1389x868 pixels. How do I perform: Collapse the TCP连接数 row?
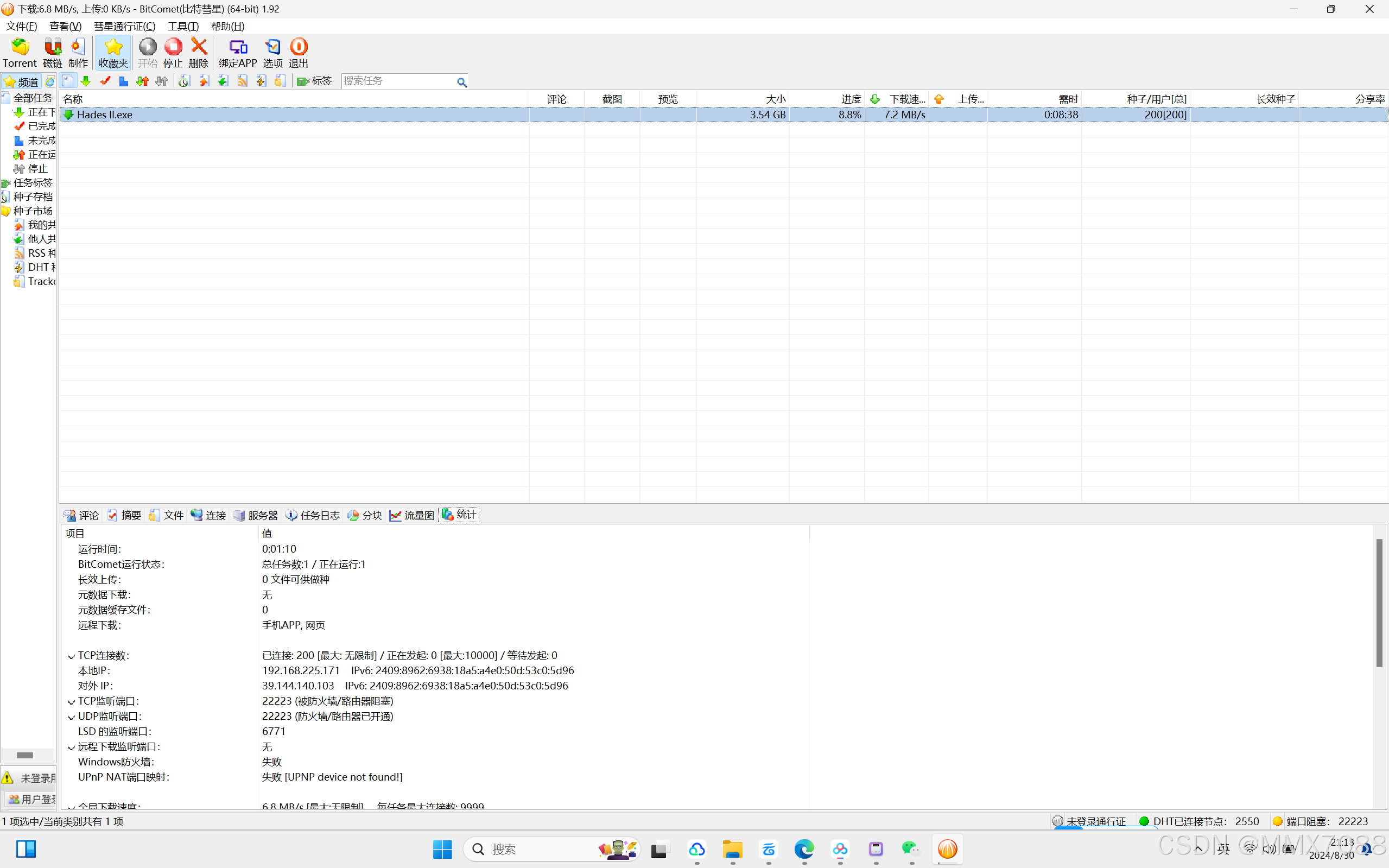[x=71, y=656]
